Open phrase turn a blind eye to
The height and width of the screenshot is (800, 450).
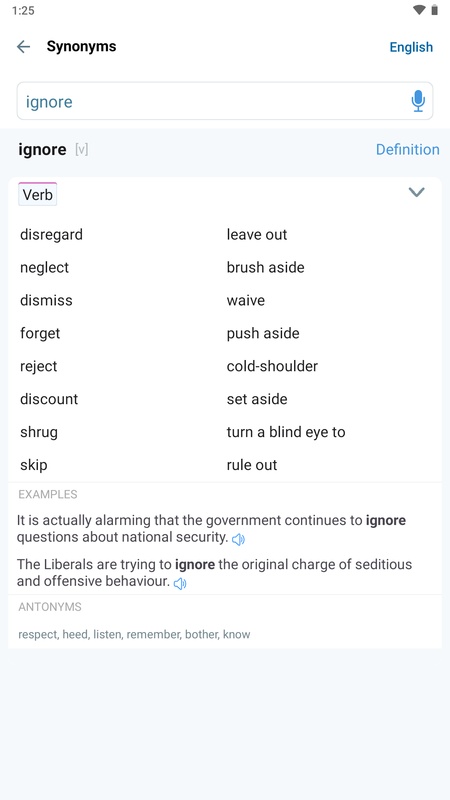[286, 432]
